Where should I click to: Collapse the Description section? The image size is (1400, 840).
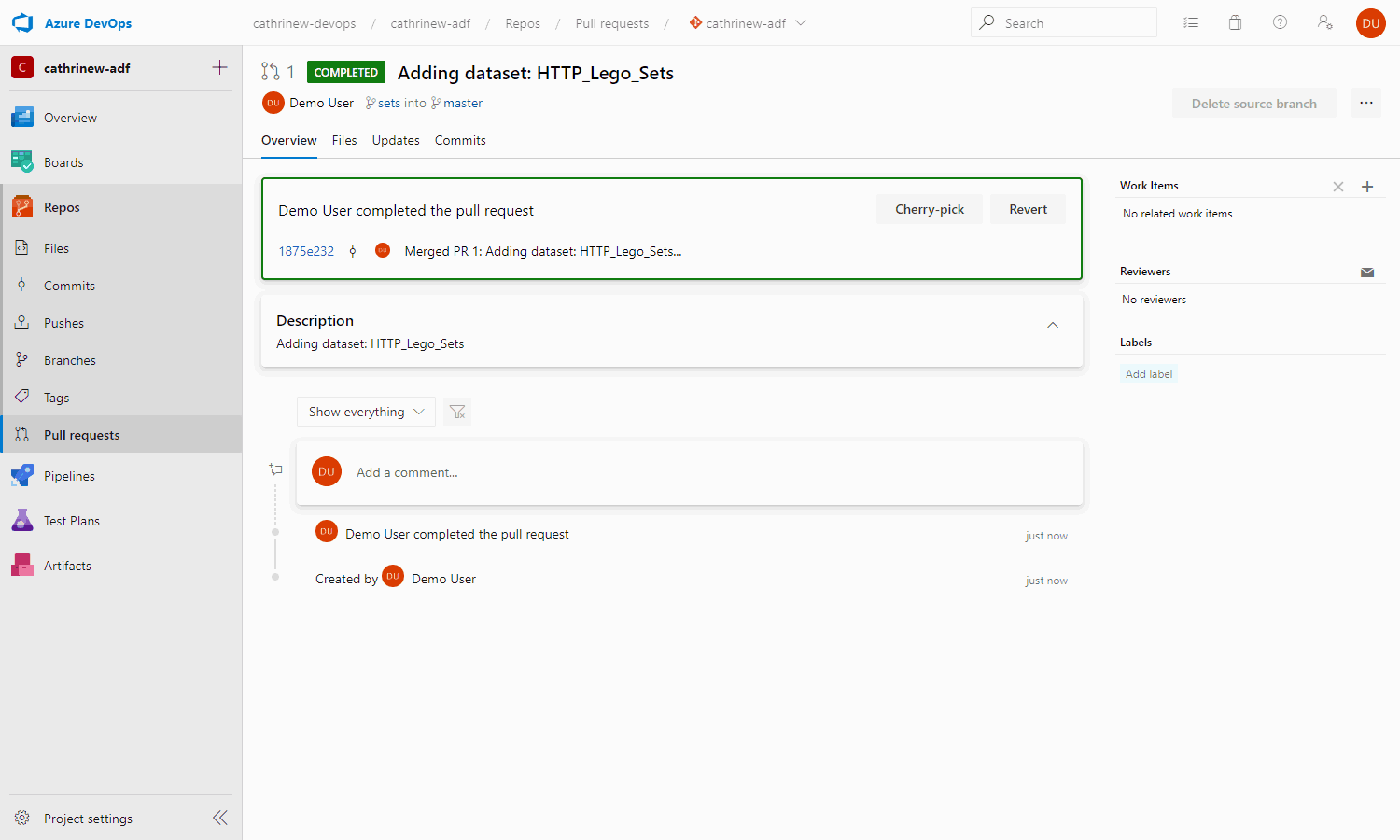click(x=1053, y=325)
